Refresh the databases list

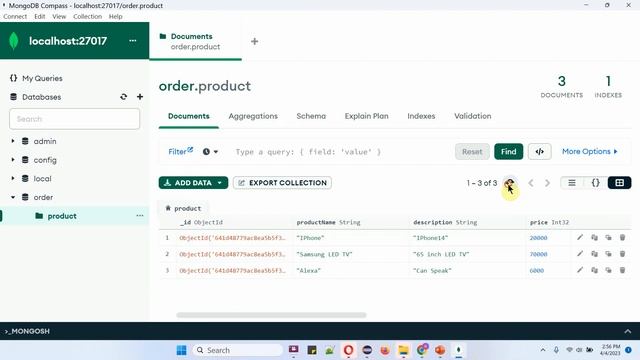(x=124, y=97)
